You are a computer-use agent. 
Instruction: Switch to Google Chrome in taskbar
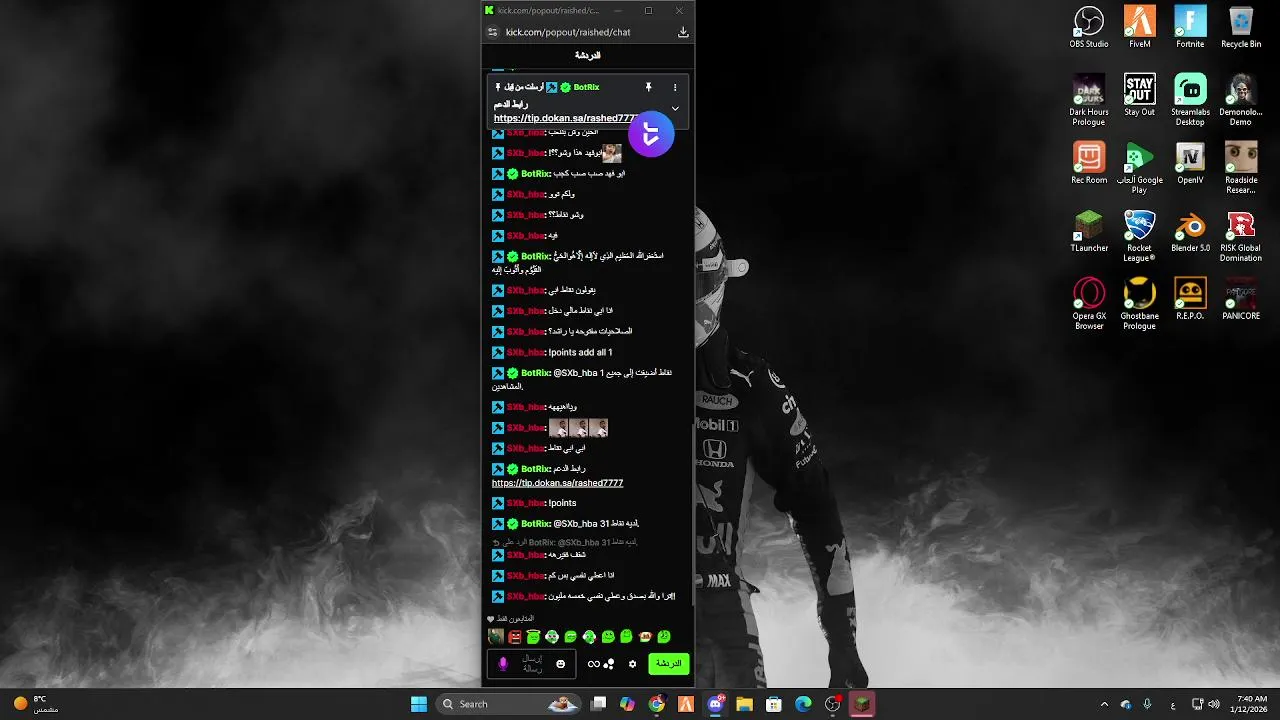(x=656, y=704)
